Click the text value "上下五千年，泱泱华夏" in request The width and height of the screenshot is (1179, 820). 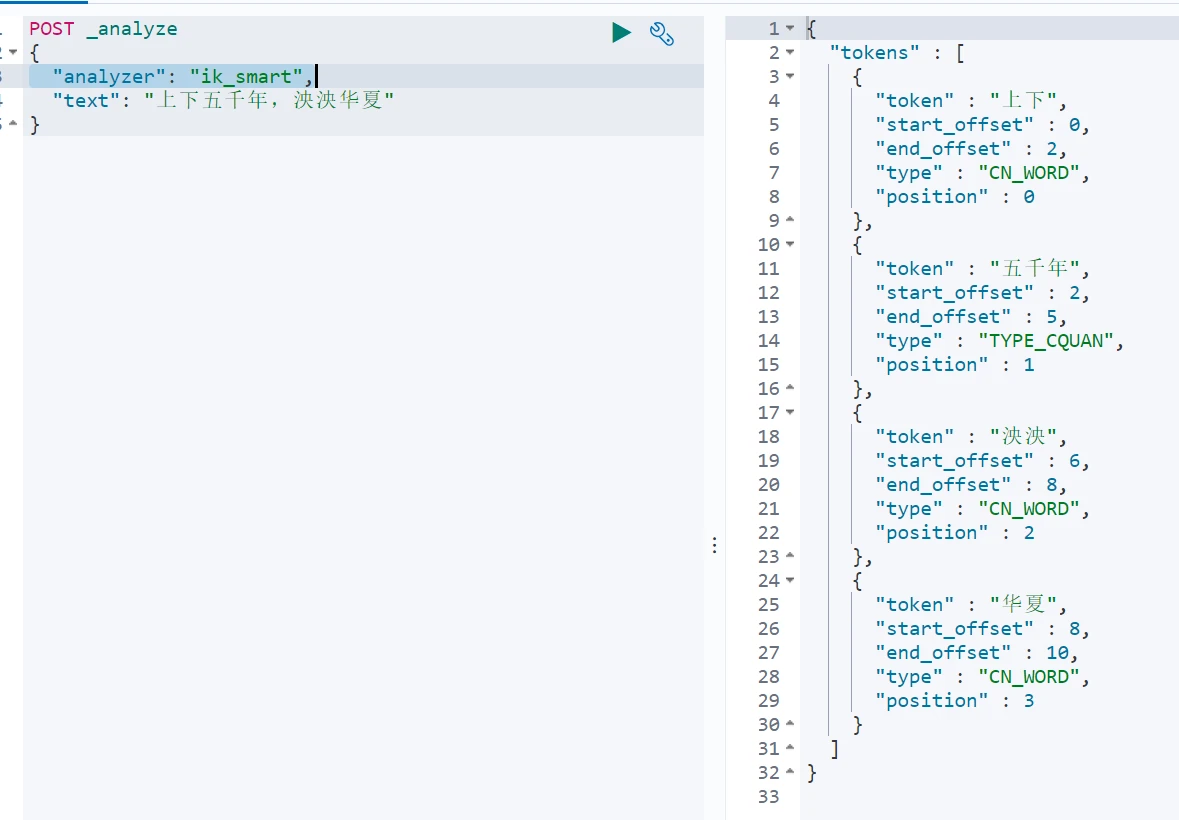[269, 101]
